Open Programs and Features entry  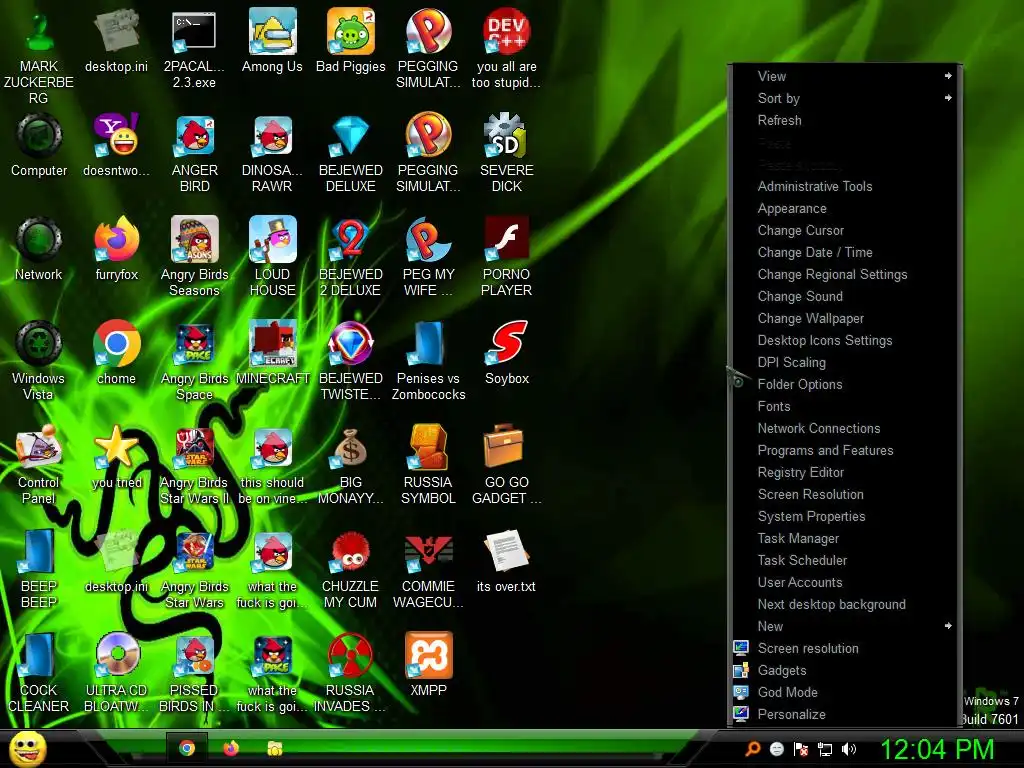[844, 450]
